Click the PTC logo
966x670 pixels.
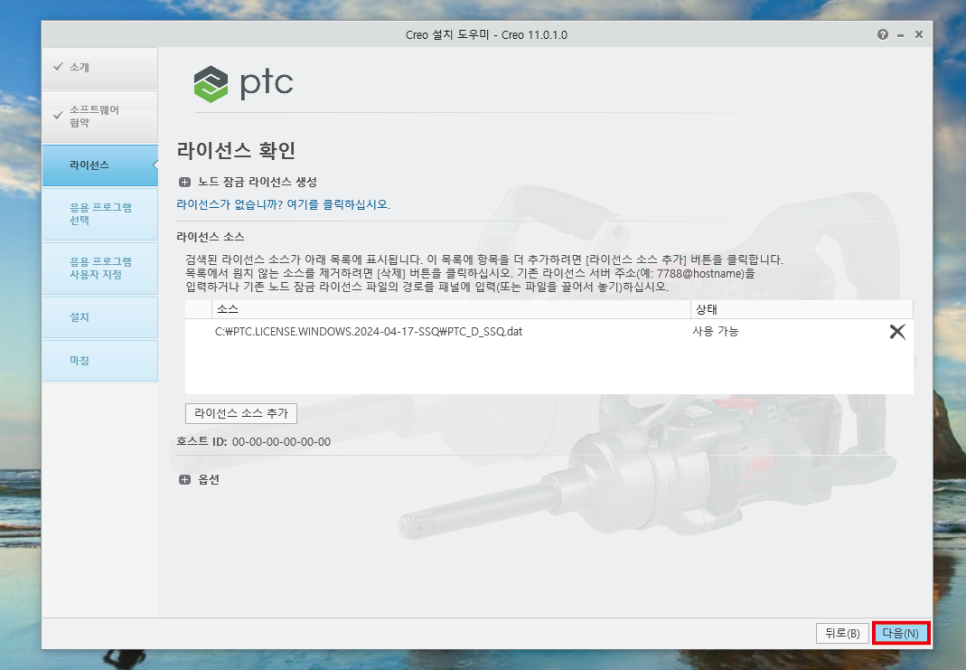pos(243,84)
